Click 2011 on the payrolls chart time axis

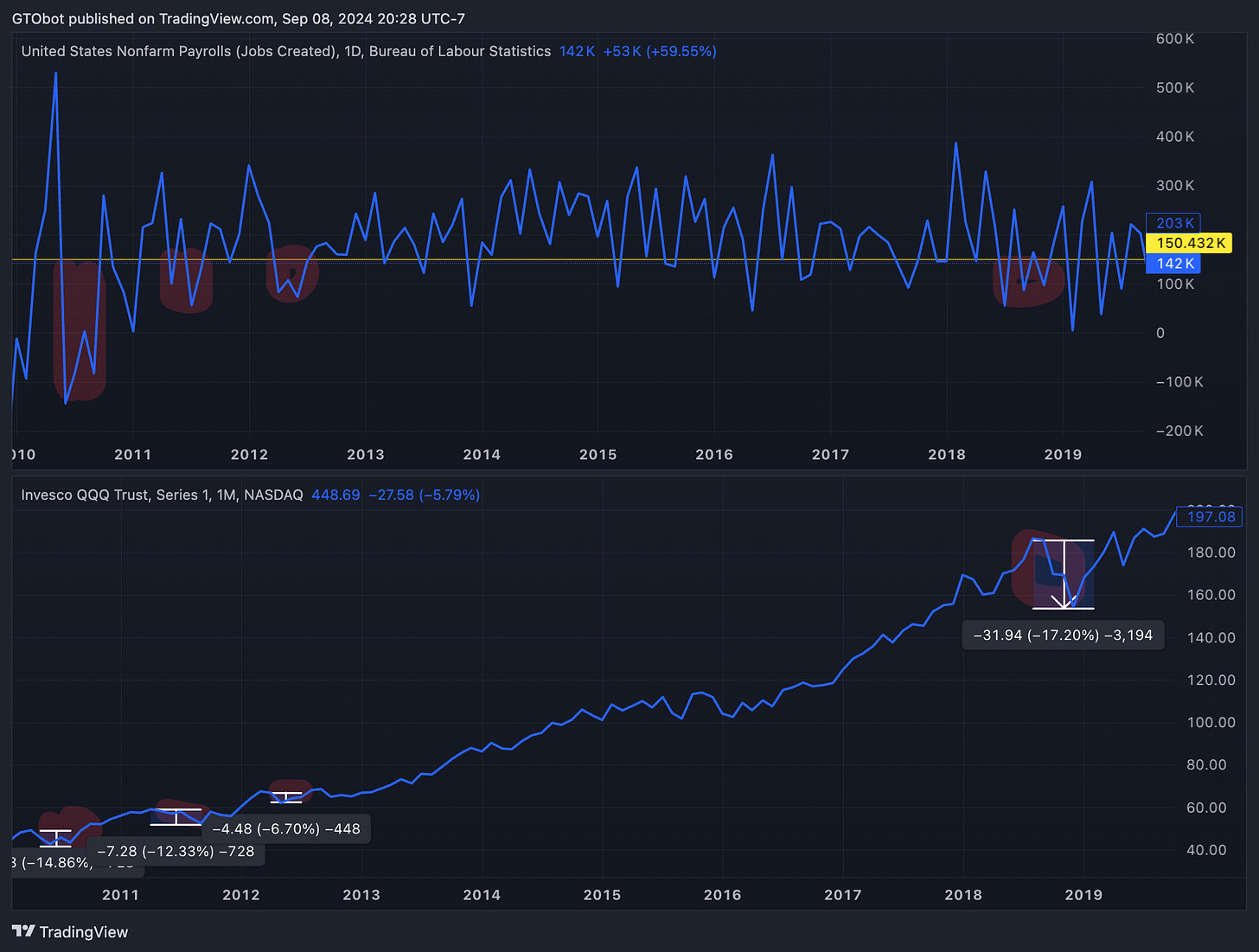[x=132, y=454]
